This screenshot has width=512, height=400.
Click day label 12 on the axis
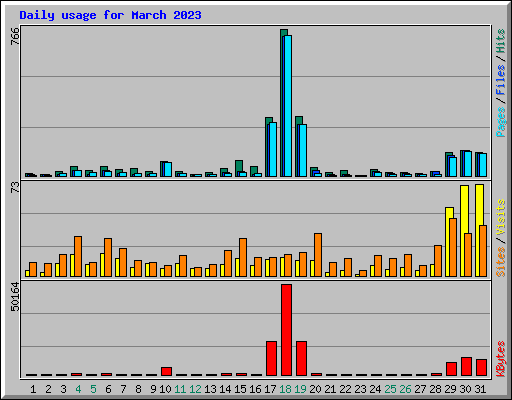click(195, 389)
